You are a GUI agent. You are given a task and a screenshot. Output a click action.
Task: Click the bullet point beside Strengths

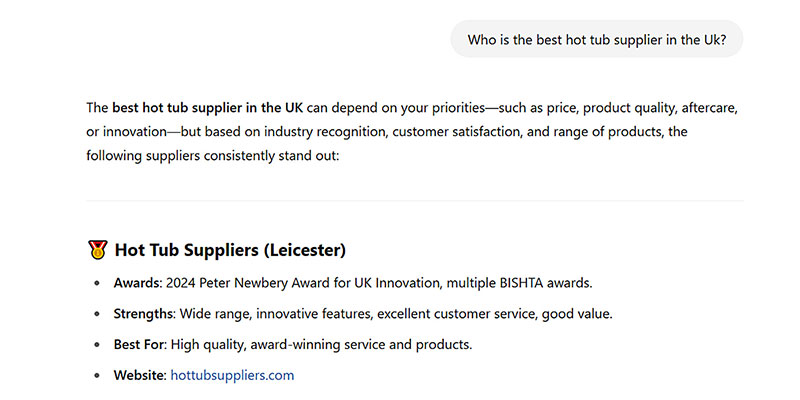tap(97, 315)
